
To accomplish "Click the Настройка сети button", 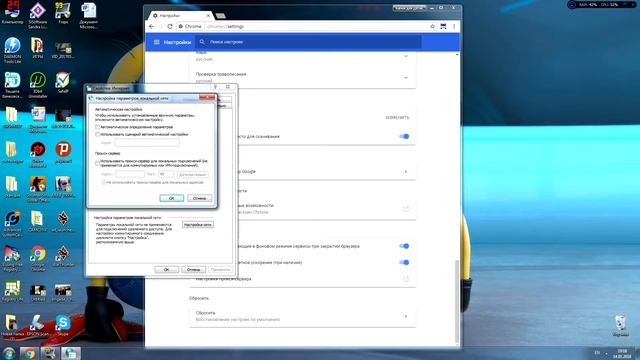I will [x=198, y=225].
